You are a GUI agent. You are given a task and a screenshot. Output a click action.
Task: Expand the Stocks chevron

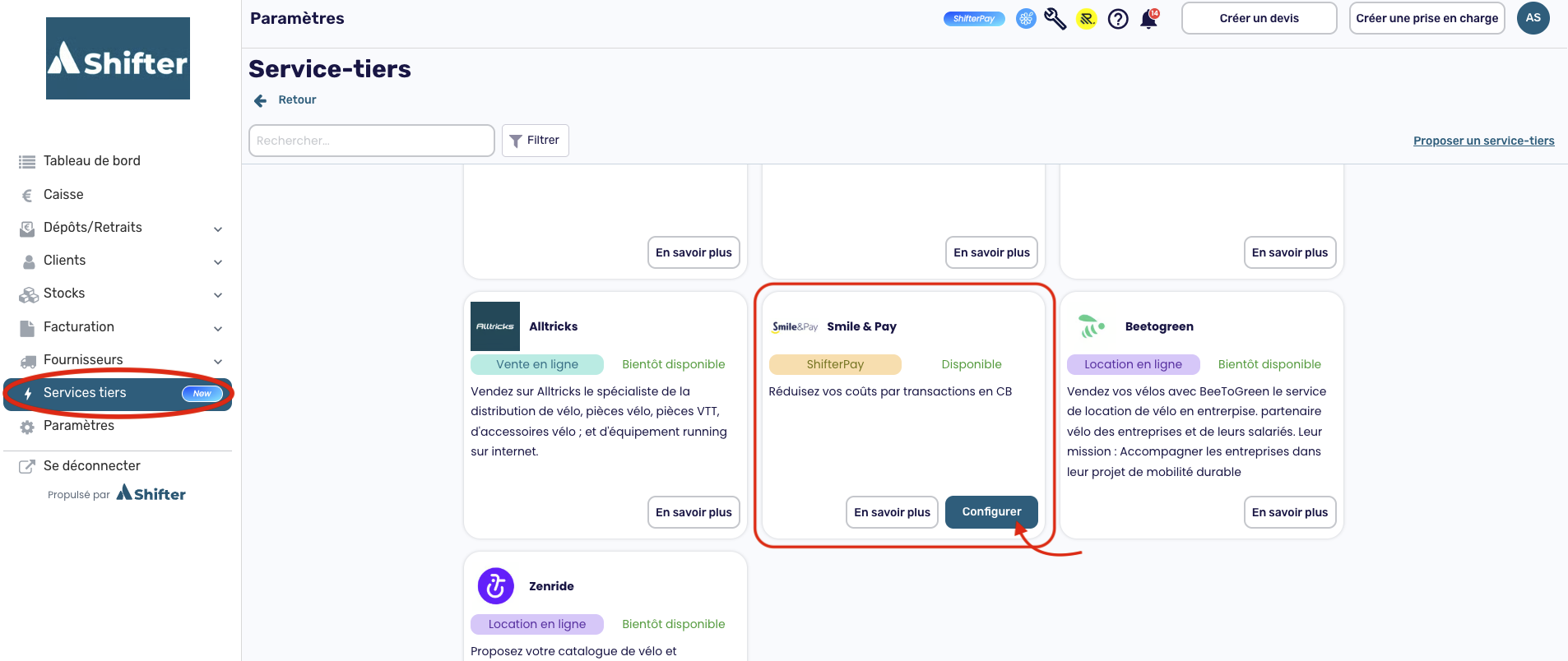pos(218,295)
